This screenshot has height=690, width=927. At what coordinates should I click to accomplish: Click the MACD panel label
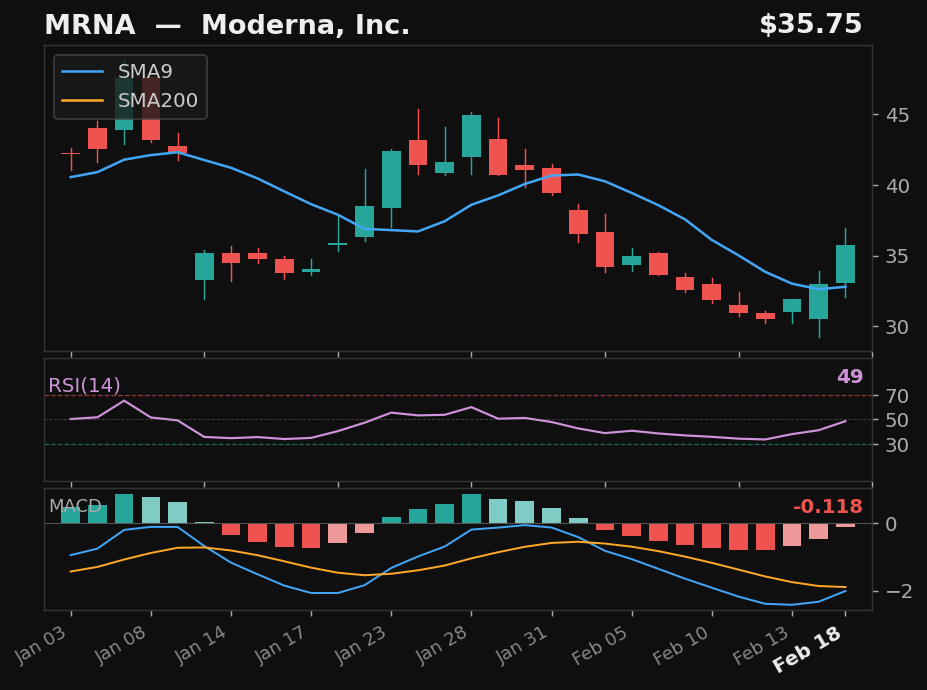pyautogui.click(x=75, y=506)
